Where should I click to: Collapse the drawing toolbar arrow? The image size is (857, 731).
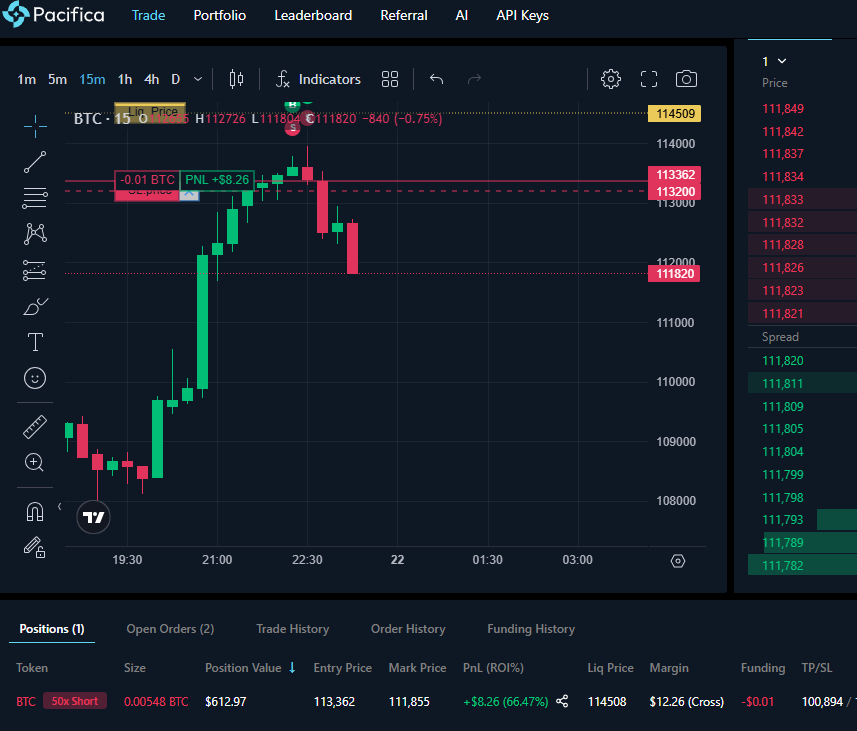coord(60,507)
